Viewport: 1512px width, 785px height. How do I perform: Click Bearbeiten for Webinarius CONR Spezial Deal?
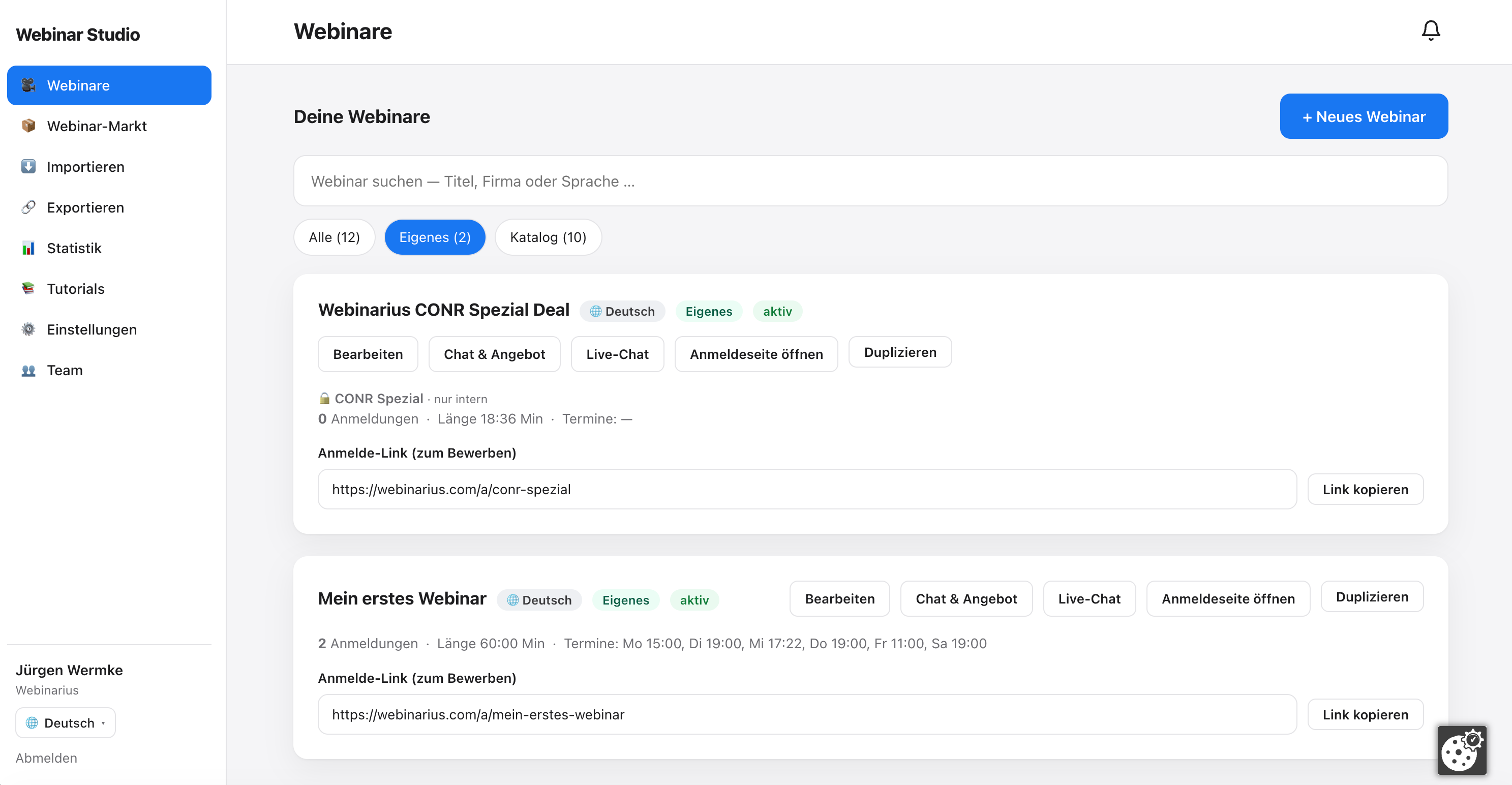[x=368, y=354]
